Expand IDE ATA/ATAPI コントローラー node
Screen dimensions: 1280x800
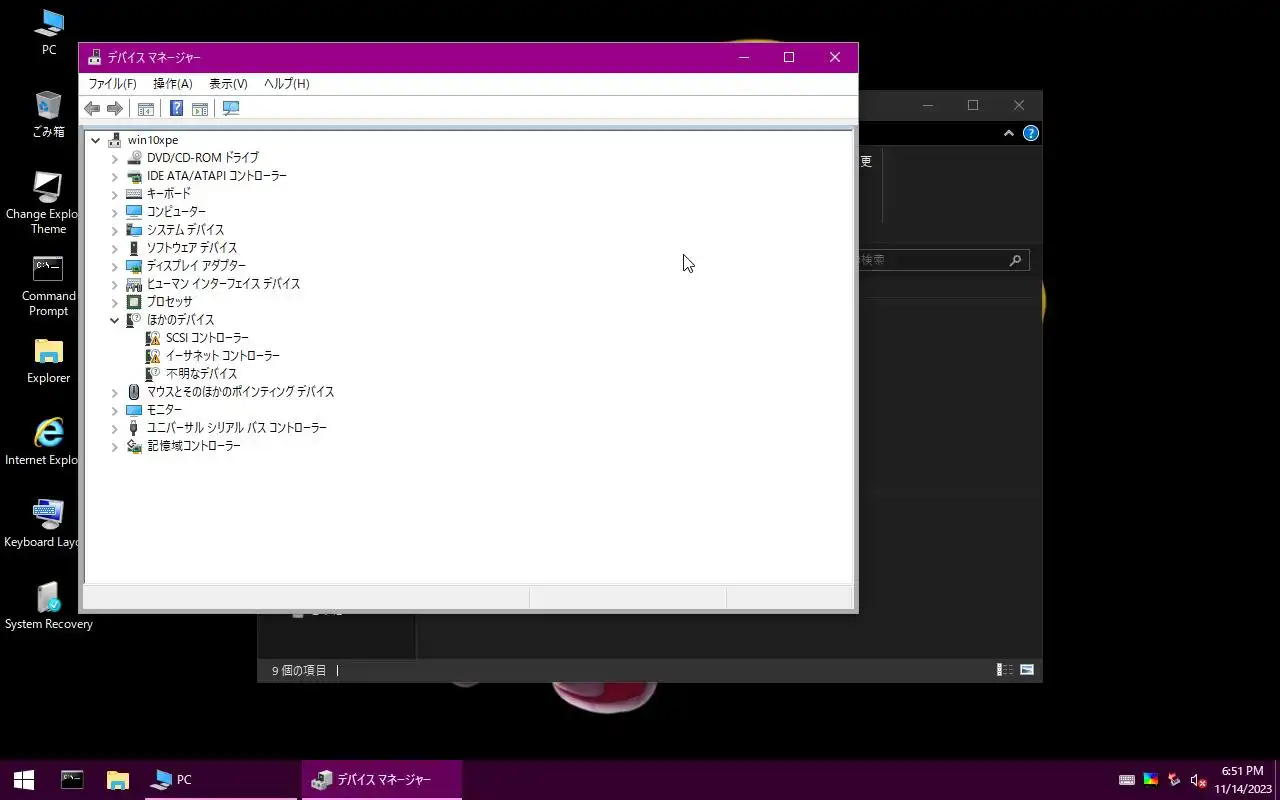coord(114,176)
